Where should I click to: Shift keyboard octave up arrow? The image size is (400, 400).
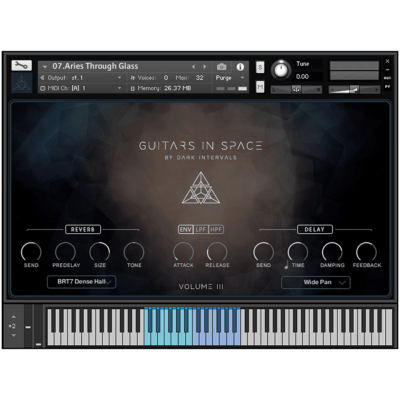click(x=14, y=317)
